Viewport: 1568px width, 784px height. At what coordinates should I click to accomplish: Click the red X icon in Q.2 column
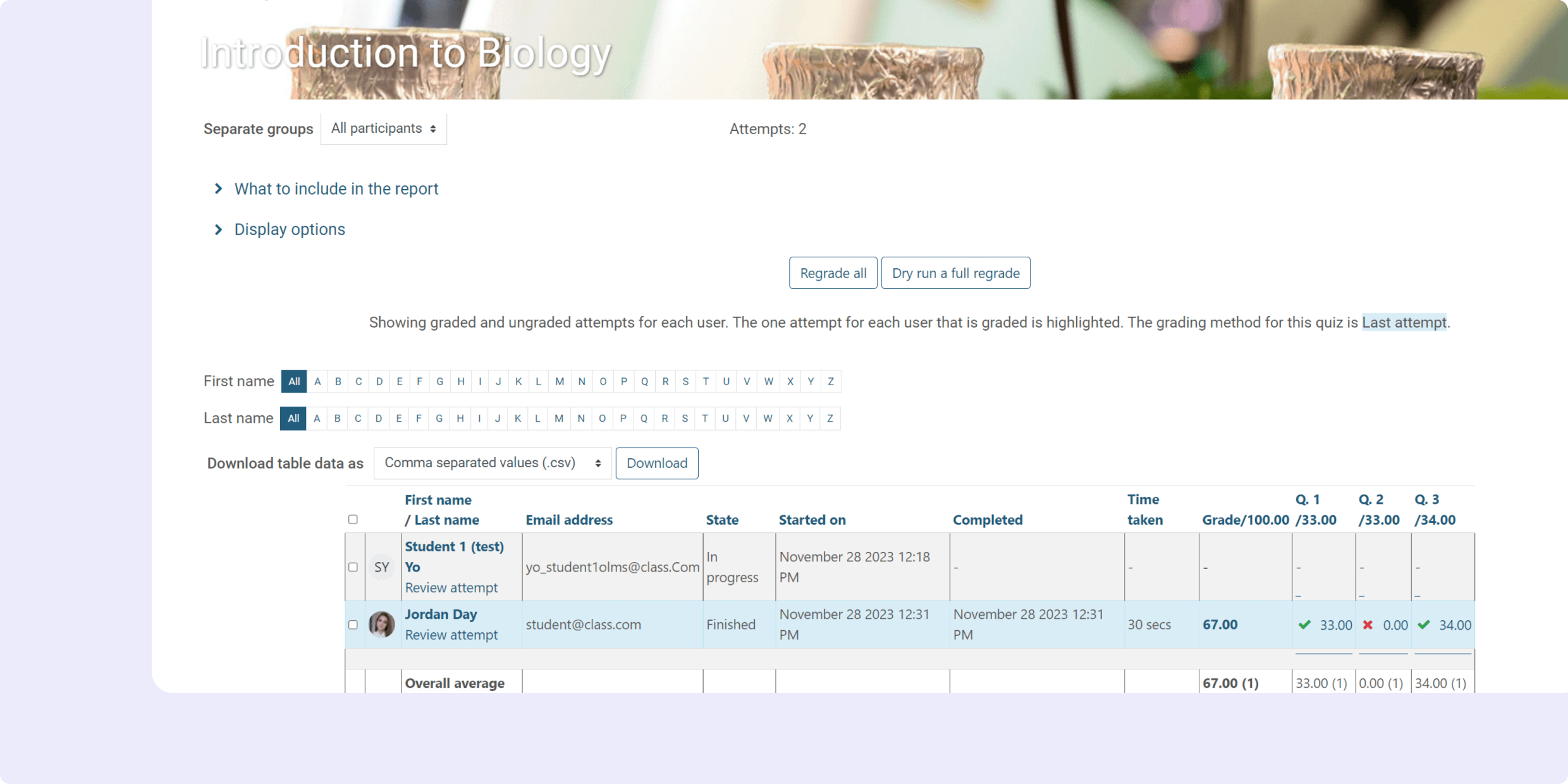[x=1368, y=625]
